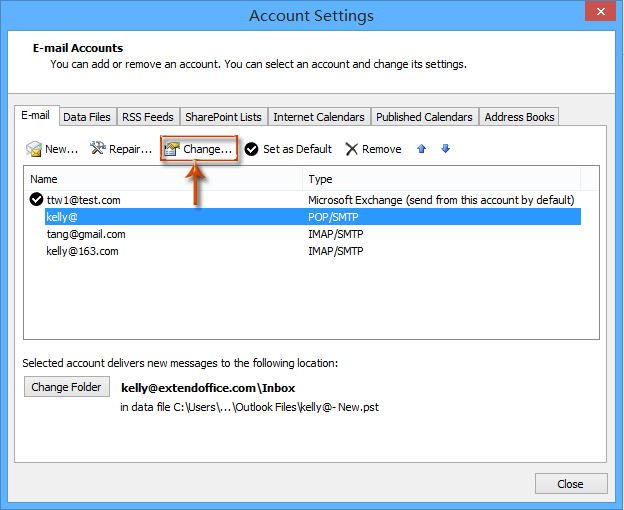Switch to the Data Files tab
624x510 pixels.
[x=87, y=117]
